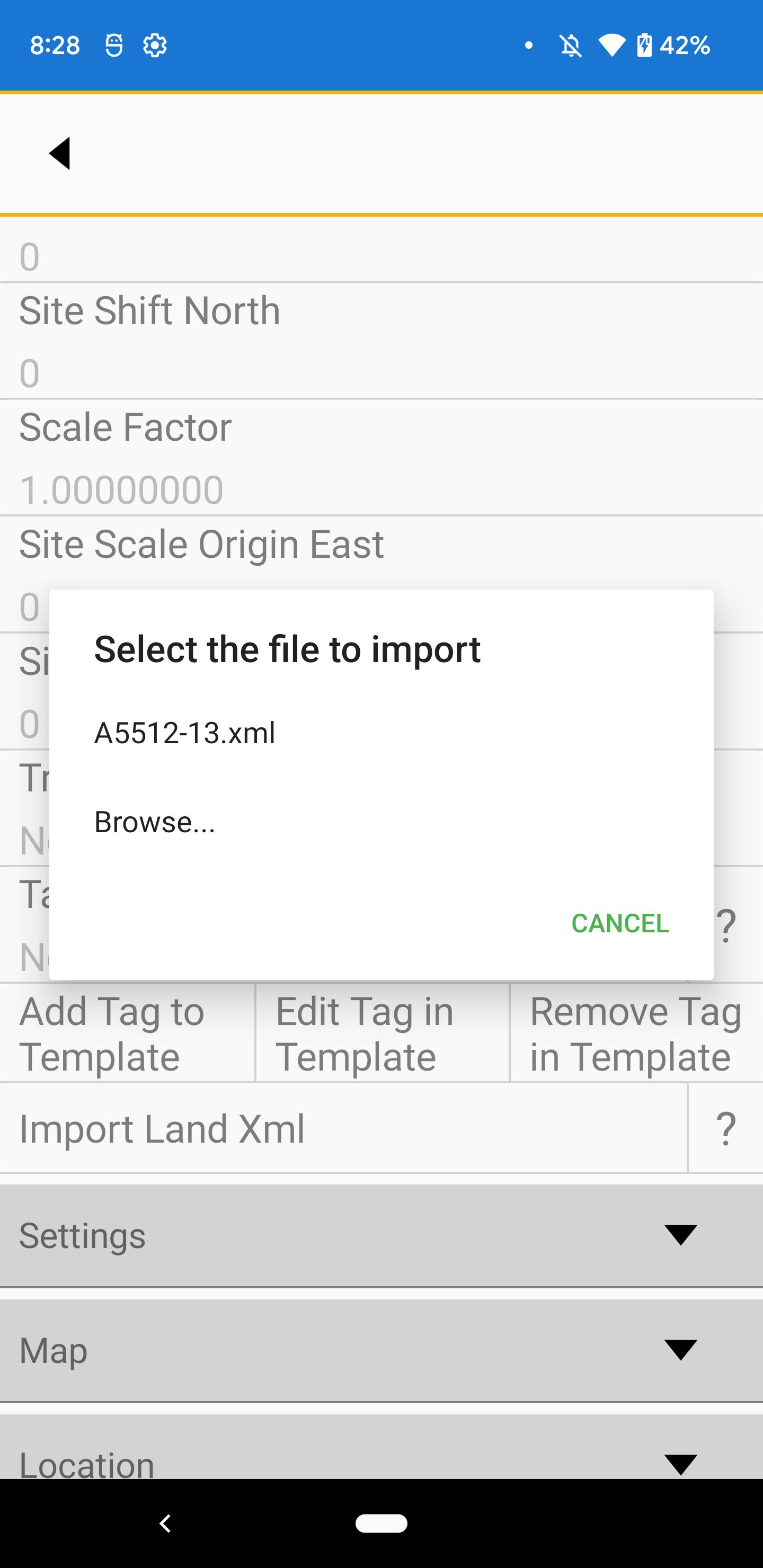This screenshot has height=1568, width=763.
Task: Tap the muted notification bell icon
Action: 570,46
